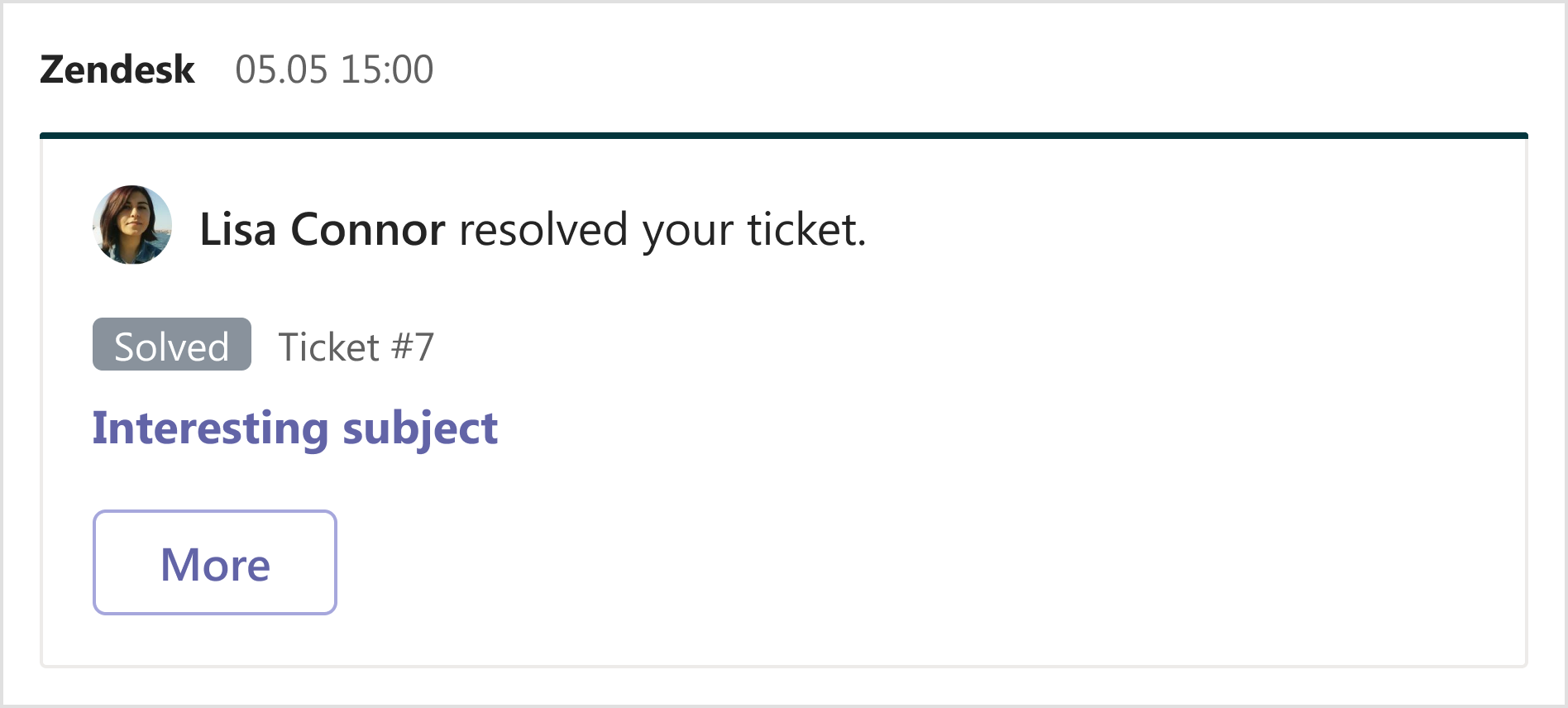1568x708 pixels.
Task: Click the word resolved in the message
Action: (543, 229)
